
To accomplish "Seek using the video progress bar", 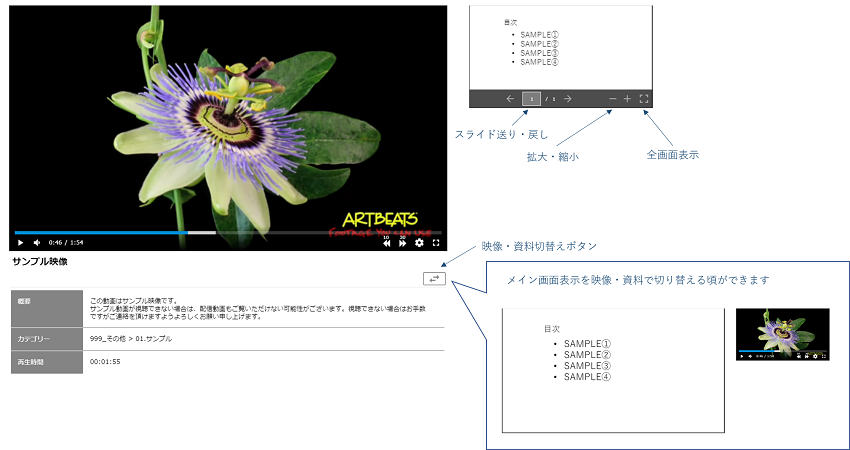I will [228, 233].
